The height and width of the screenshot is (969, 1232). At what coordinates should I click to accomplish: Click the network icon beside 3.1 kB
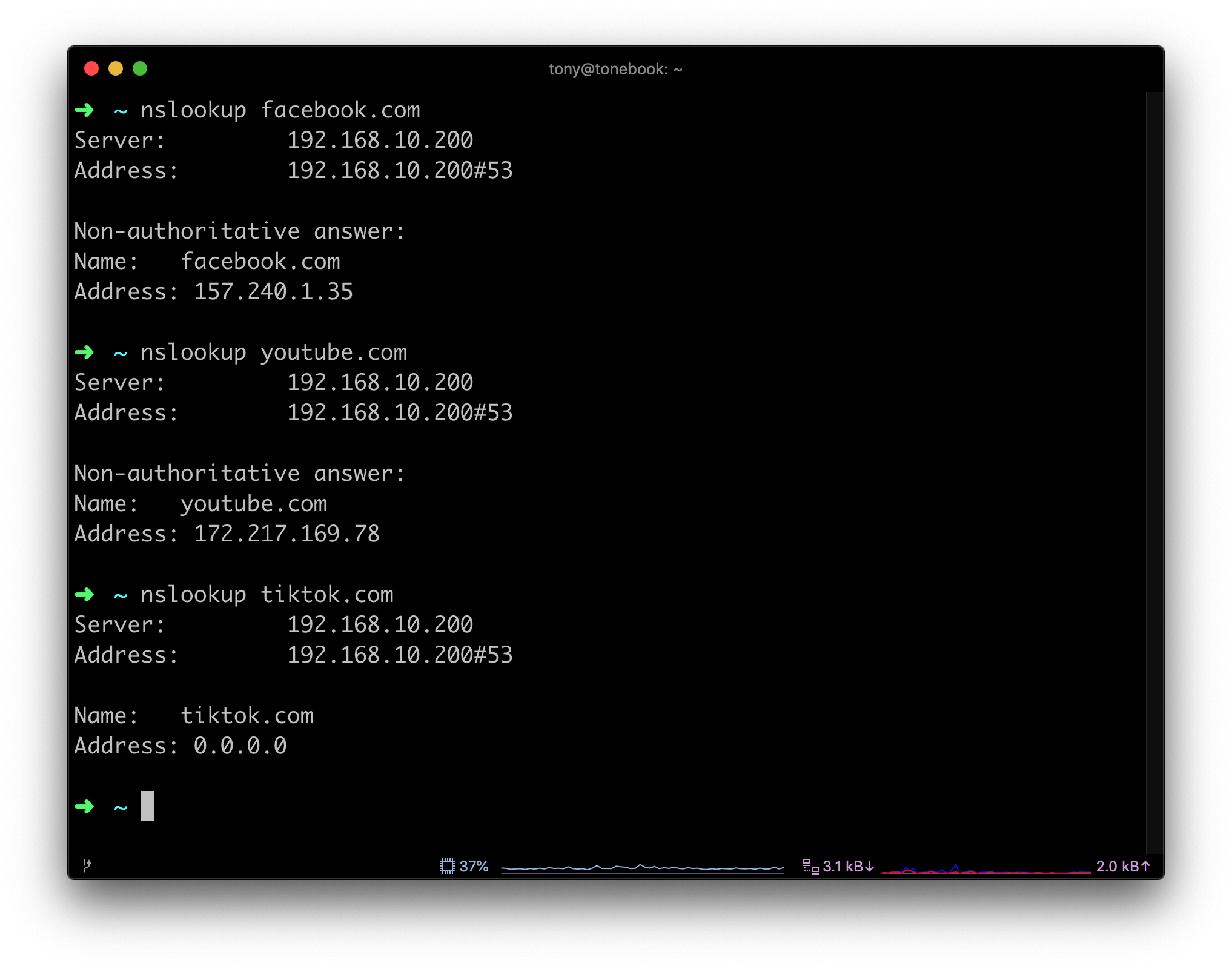(x=810, y=866)
